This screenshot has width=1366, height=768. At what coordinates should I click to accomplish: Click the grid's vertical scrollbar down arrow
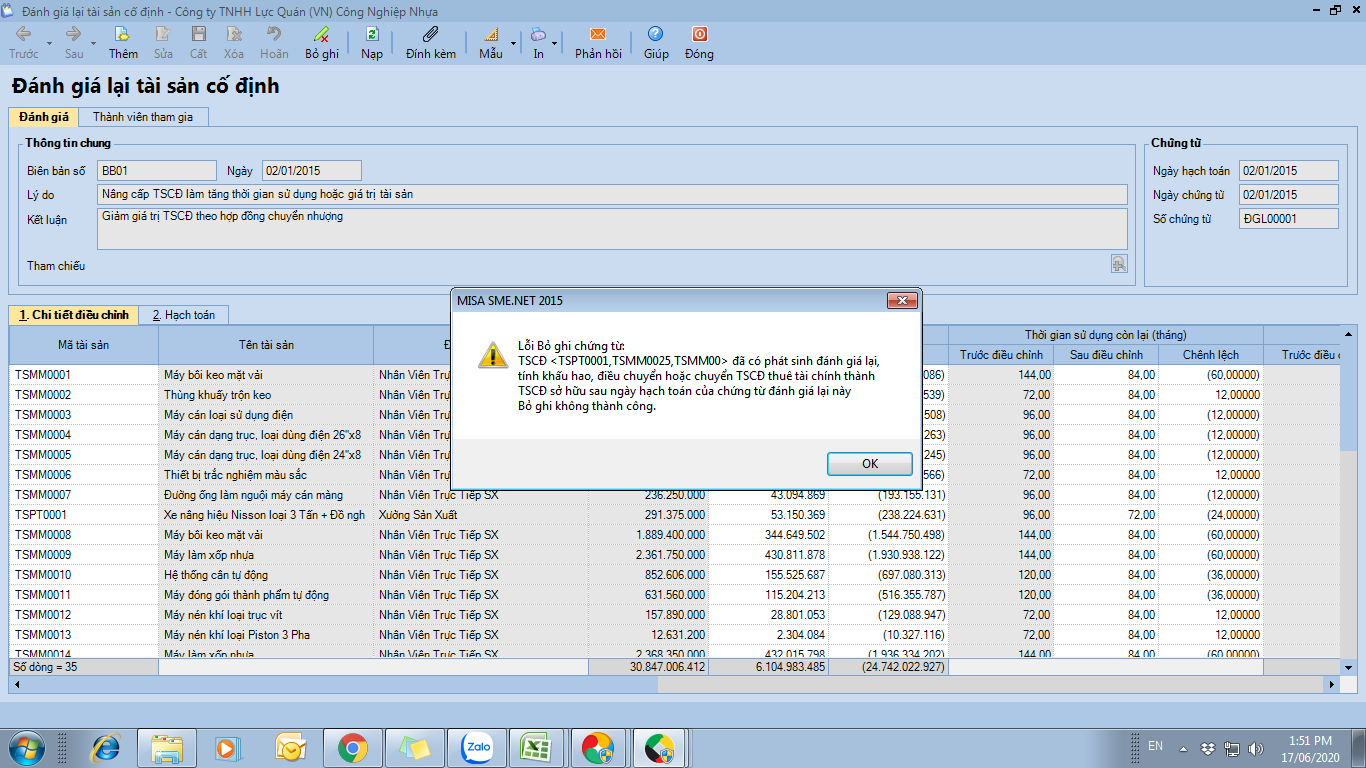pyautogui.click(x=1348, y=667)
